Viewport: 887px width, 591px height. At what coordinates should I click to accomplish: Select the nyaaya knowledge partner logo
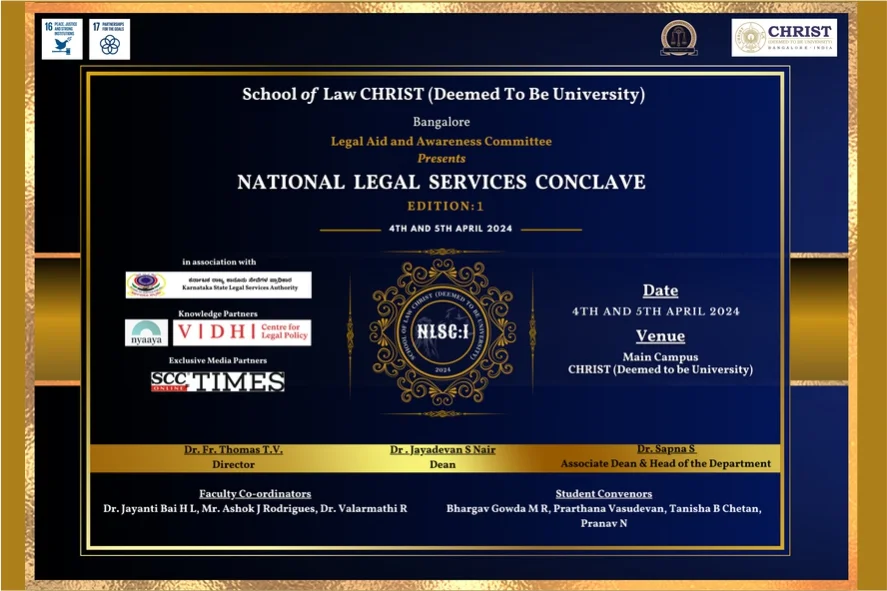(146, 333)
